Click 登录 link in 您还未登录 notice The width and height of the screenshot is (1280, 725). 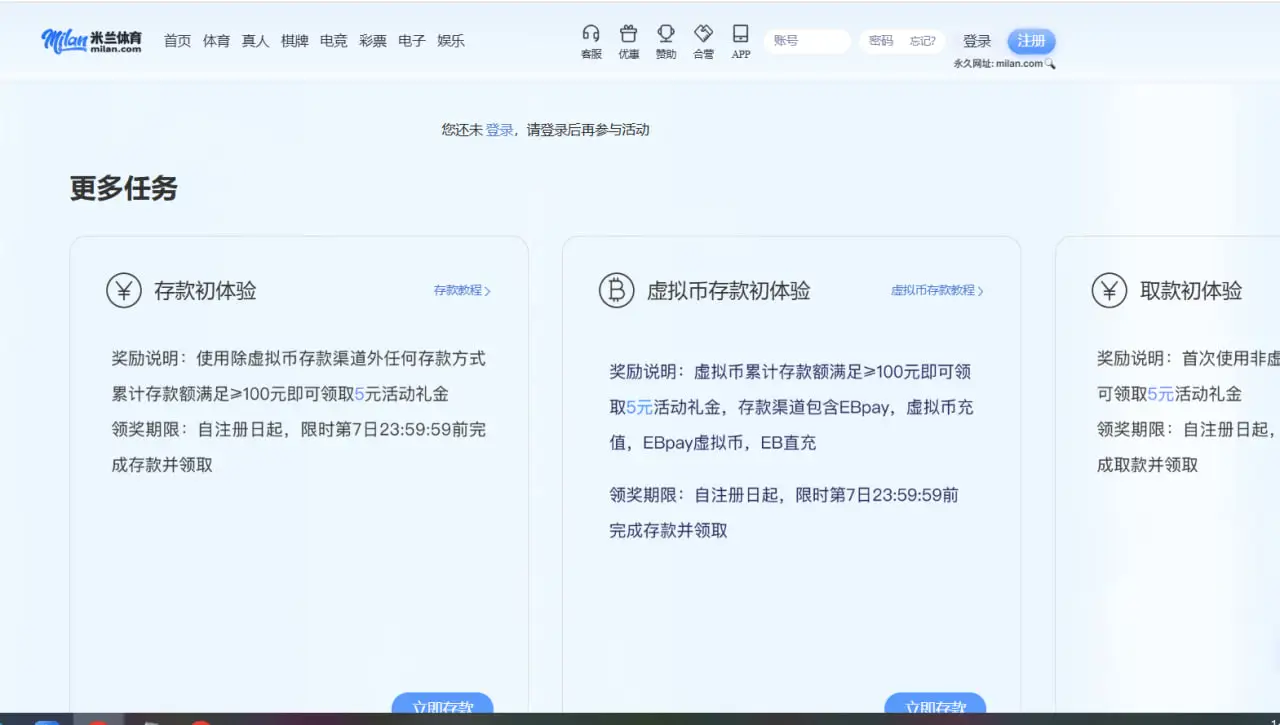click(x=499, y=130)
